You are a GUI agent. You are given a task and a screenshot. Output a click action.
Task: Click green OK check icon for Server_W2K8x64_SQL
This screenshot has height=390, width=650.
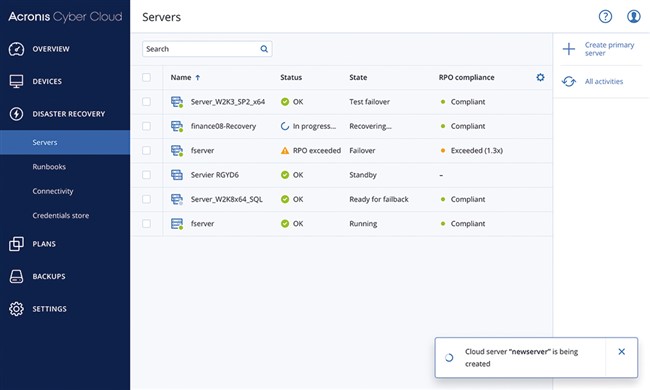[x=285, y=199]
